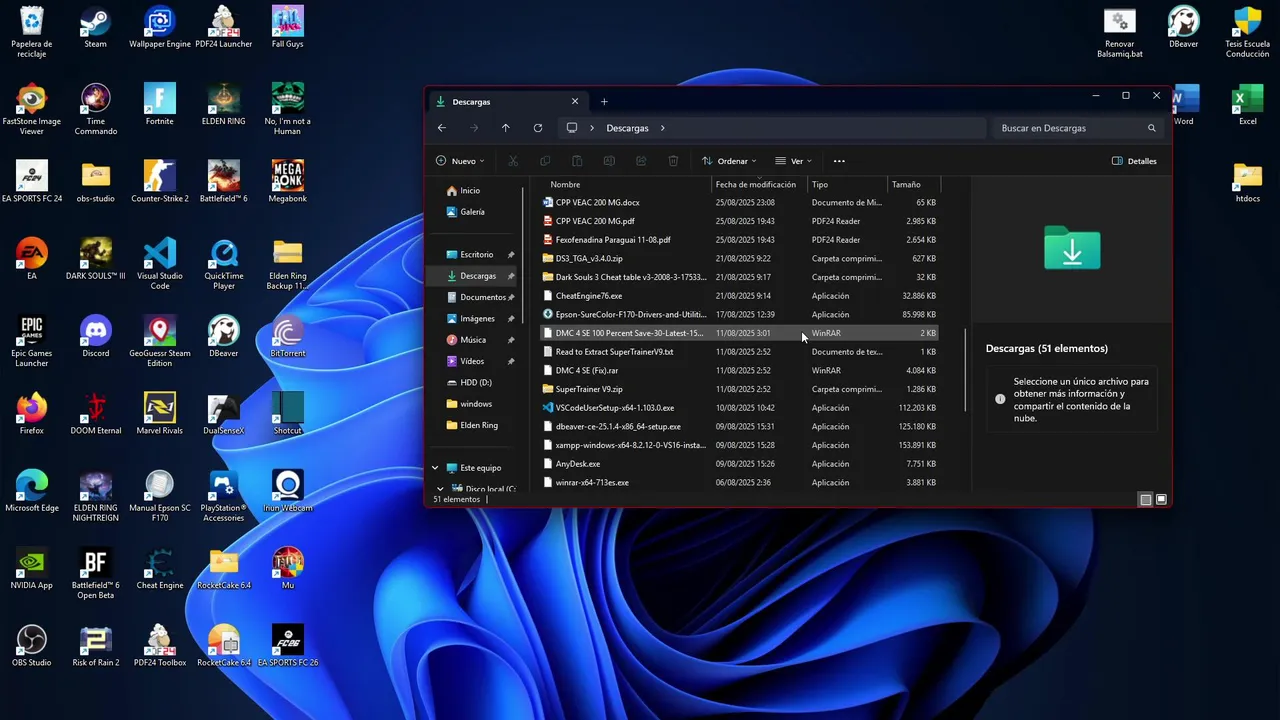Select CPP VEAC 200 MG.docx file
The width and height of the screenshot is (1280, 720).
pos(740,203)
